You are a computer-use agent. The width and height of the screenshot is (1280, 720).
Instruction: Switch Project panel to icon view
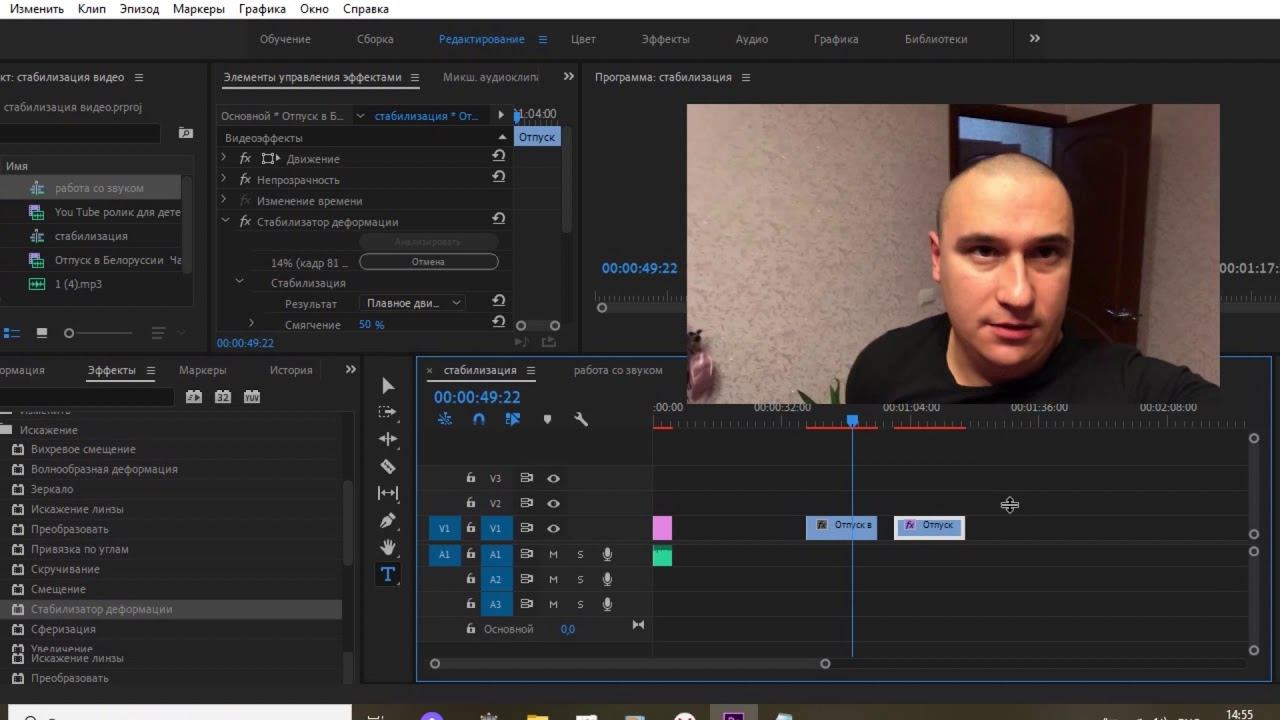pos(42,333)
